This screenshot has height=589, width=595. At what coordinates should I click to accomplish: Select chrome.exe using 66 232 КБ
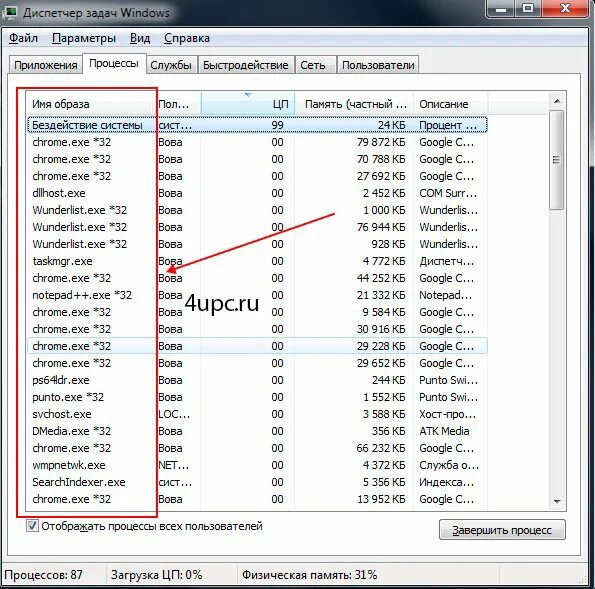[x=257, y=448]
